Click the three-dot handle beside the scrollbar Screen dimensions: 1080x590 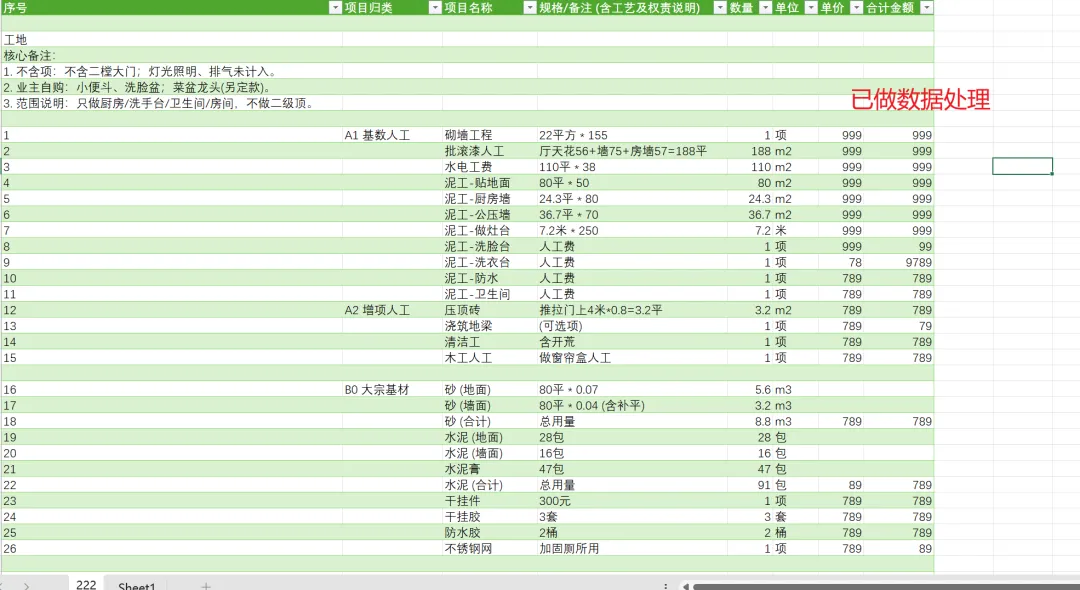pos(665,586)
